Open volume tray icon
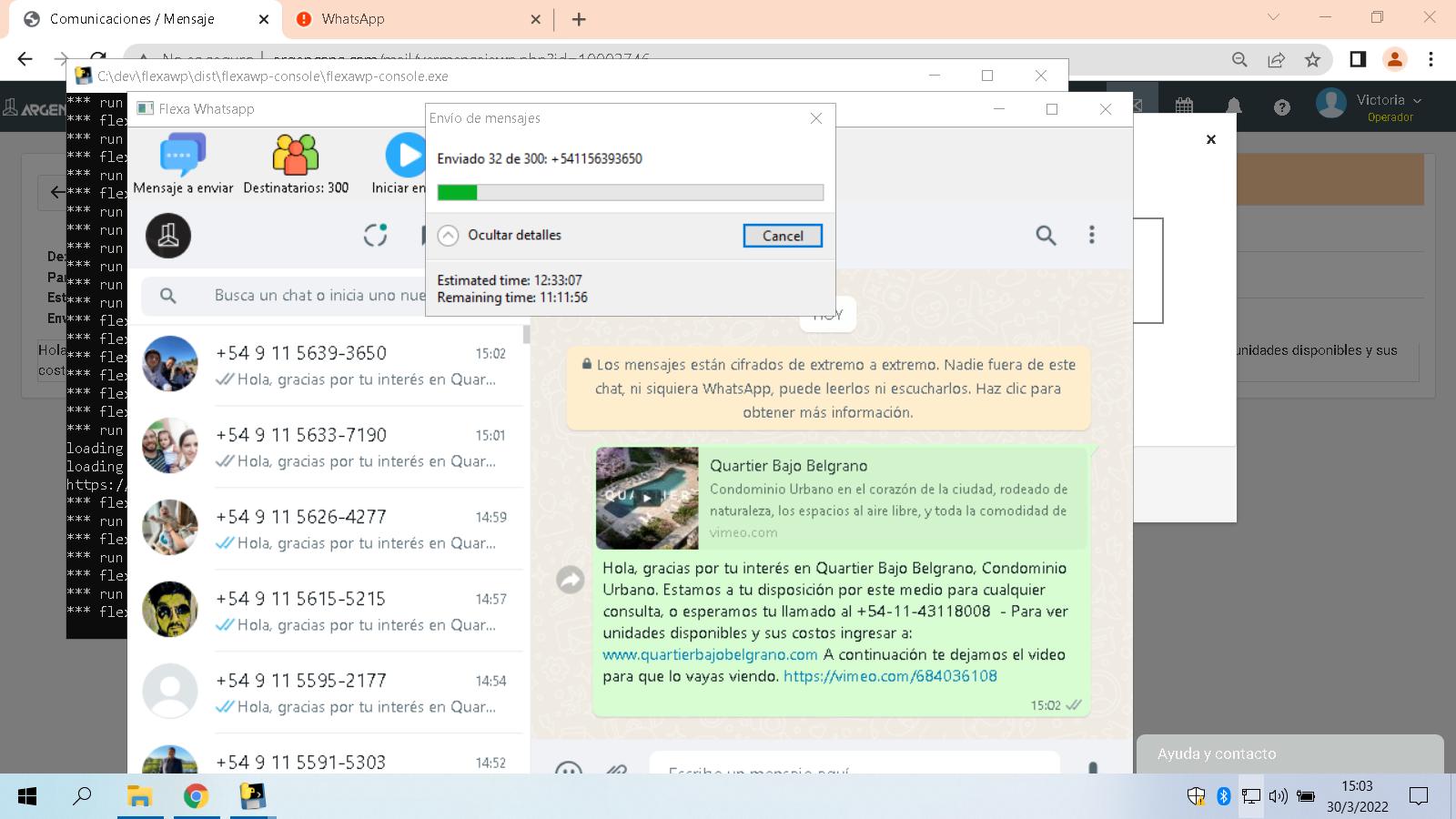 1279,796
